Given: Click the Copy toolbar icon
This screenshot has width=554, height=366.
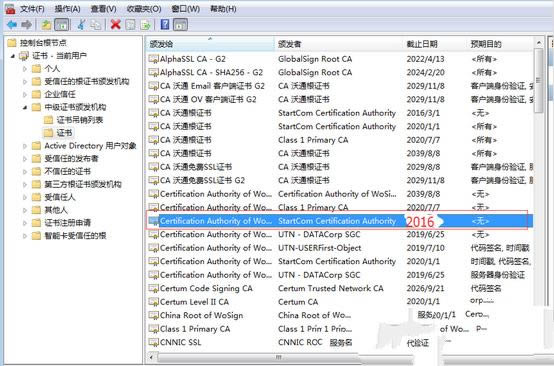Looking at the screenshot, I should pos(95,25).
